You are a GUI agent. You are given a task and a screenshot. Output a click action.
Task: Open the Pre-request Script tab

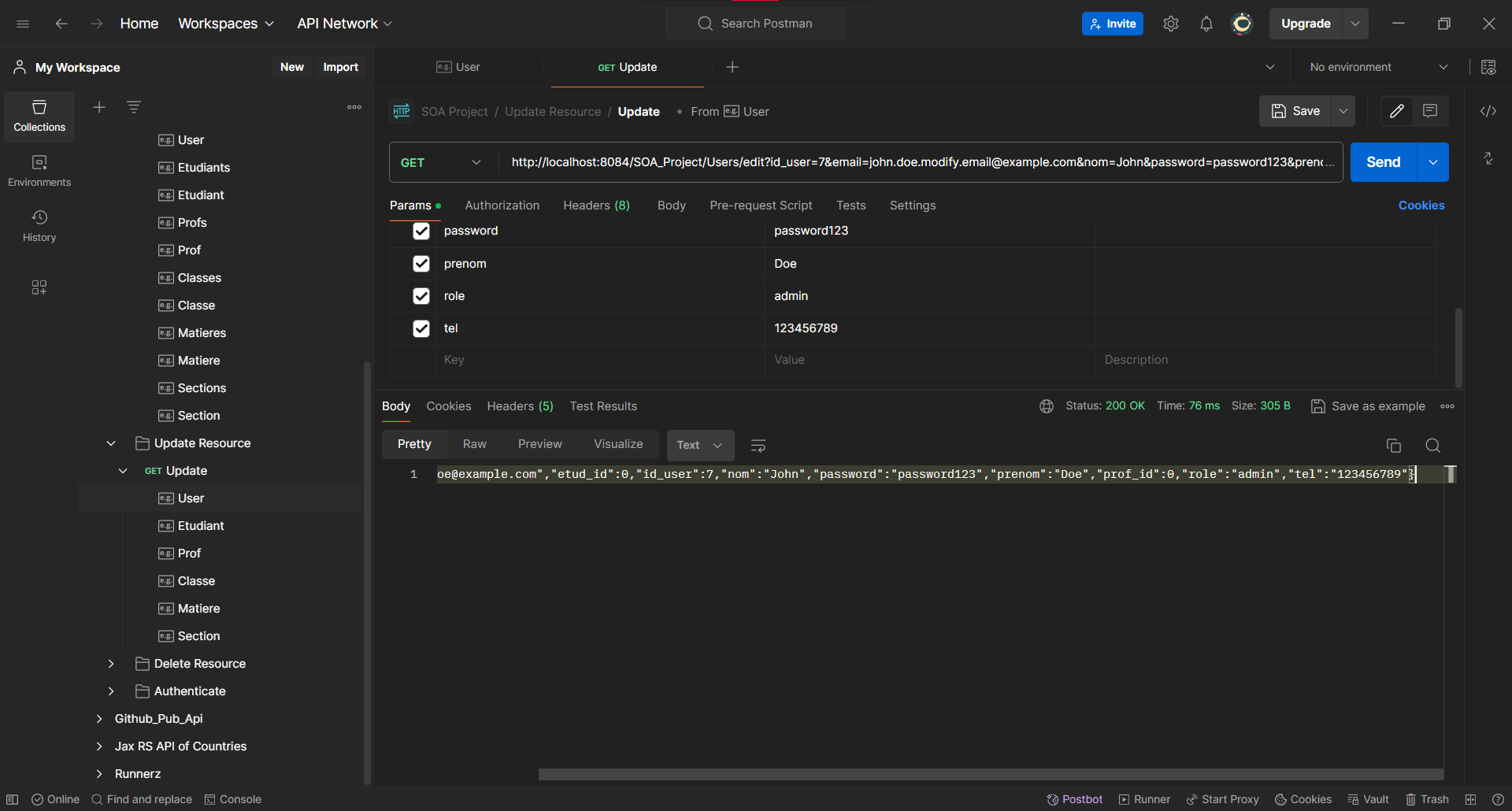coord(761,206)
